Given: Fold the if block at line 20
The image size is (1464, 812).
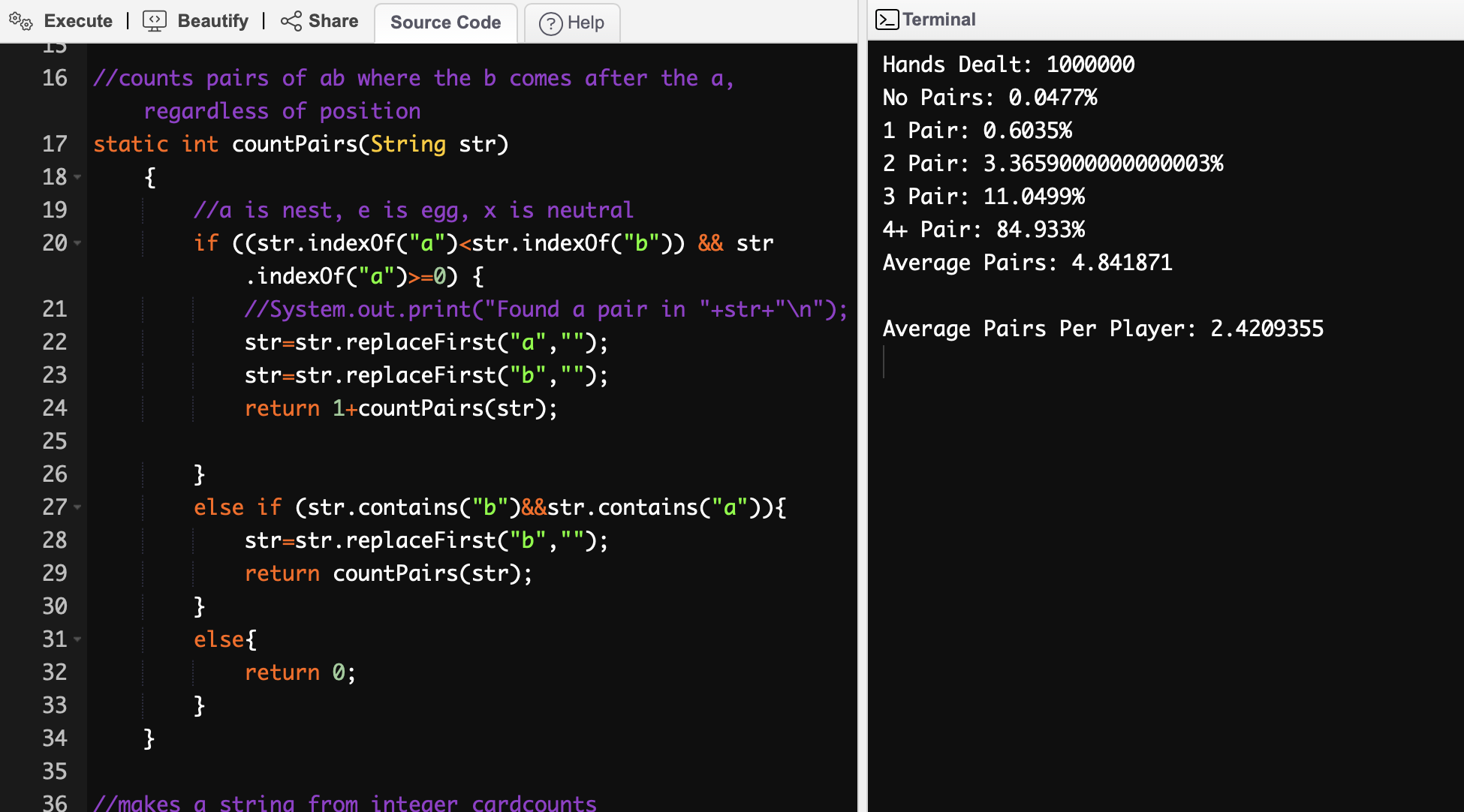Looking at the screenshot, I should 77,243.
